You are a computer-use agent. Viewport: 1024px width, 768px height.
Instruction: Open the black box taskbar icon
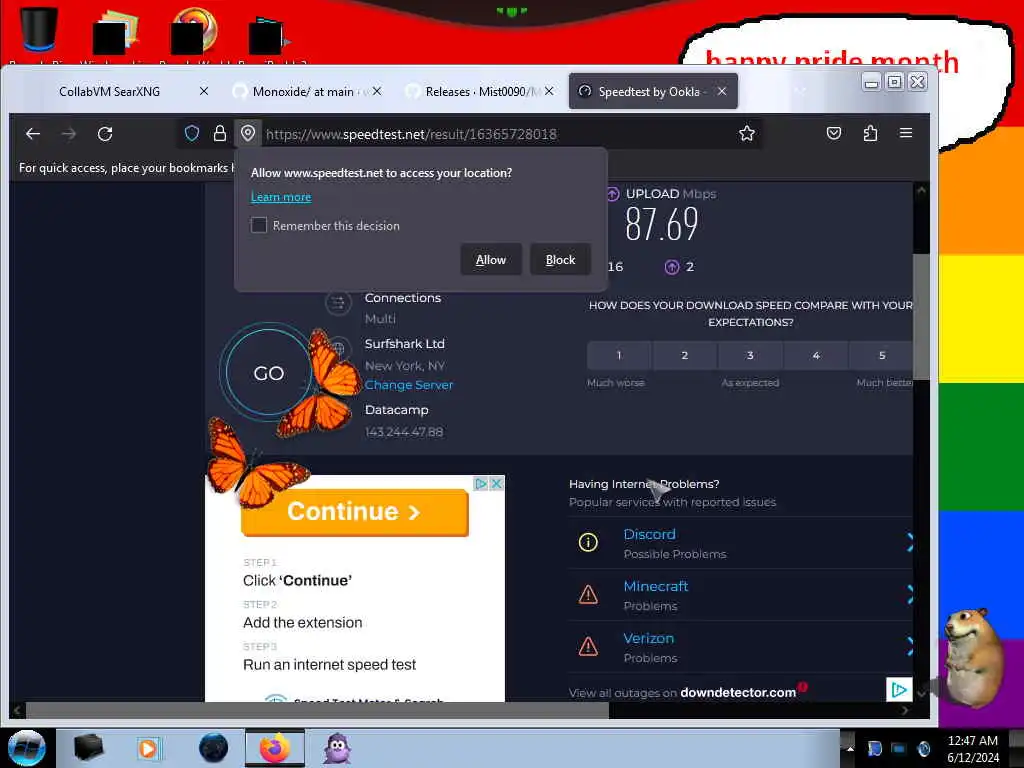coord(88,748)
